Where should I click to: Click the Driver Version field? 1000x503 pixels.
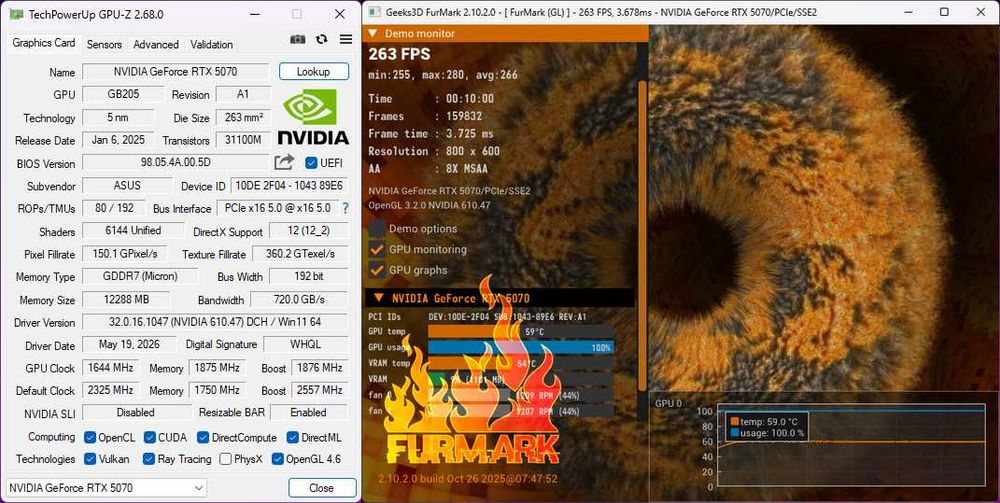coord(216,322)
